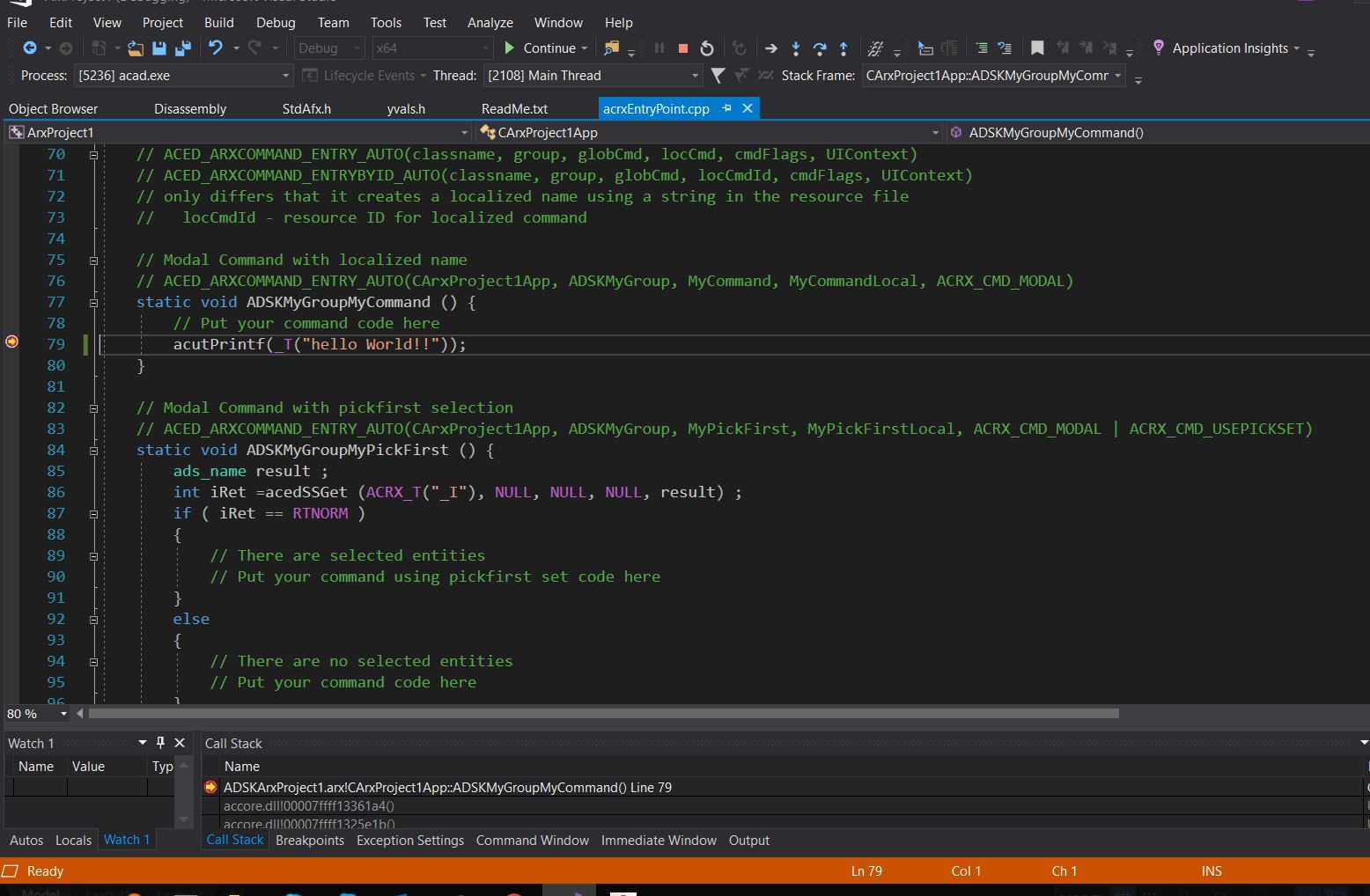Toggle auto-hide pin on Watch 1 panel
The height and width of the screenshot is (896, 1370).
pyautogui.click(x=160, y=743)
